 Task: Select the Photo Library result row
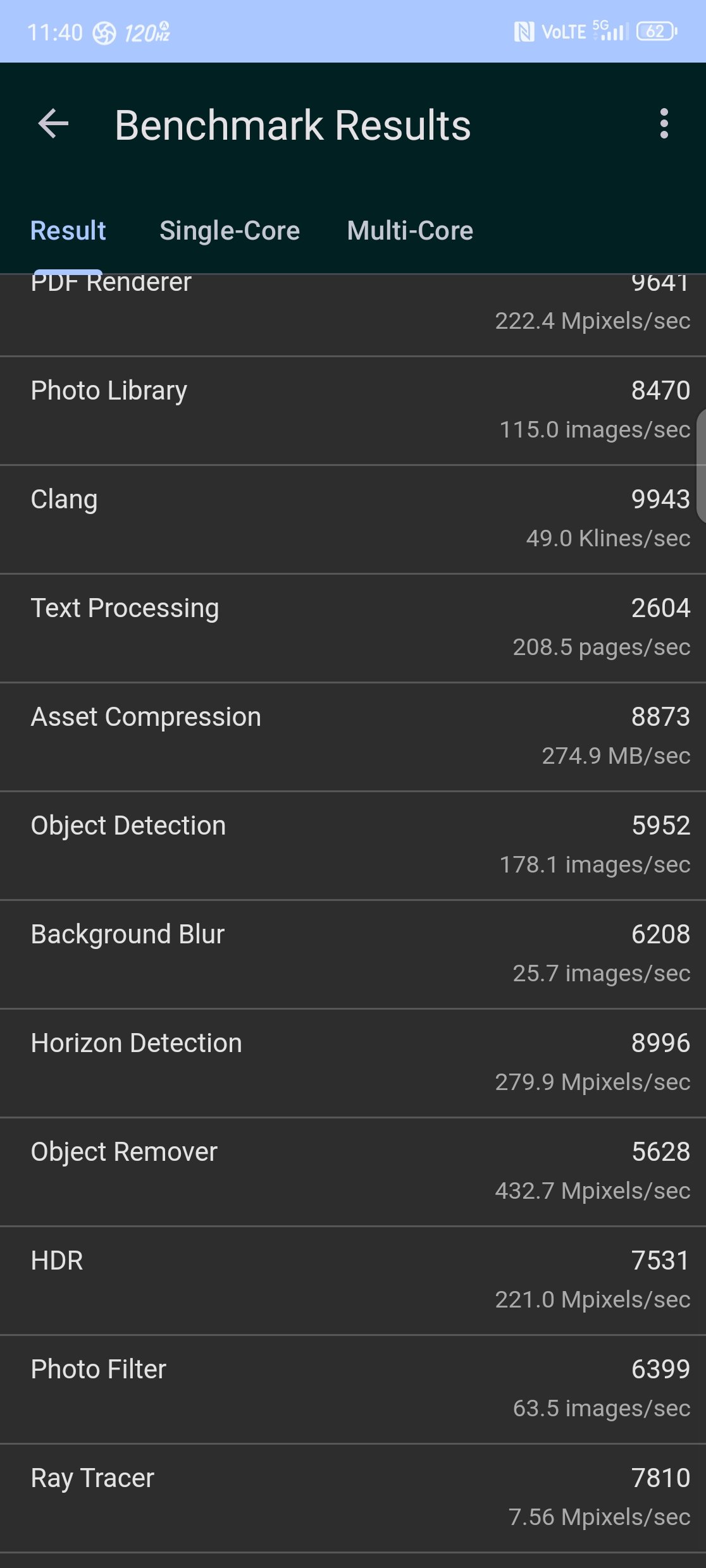pos(353,411)
